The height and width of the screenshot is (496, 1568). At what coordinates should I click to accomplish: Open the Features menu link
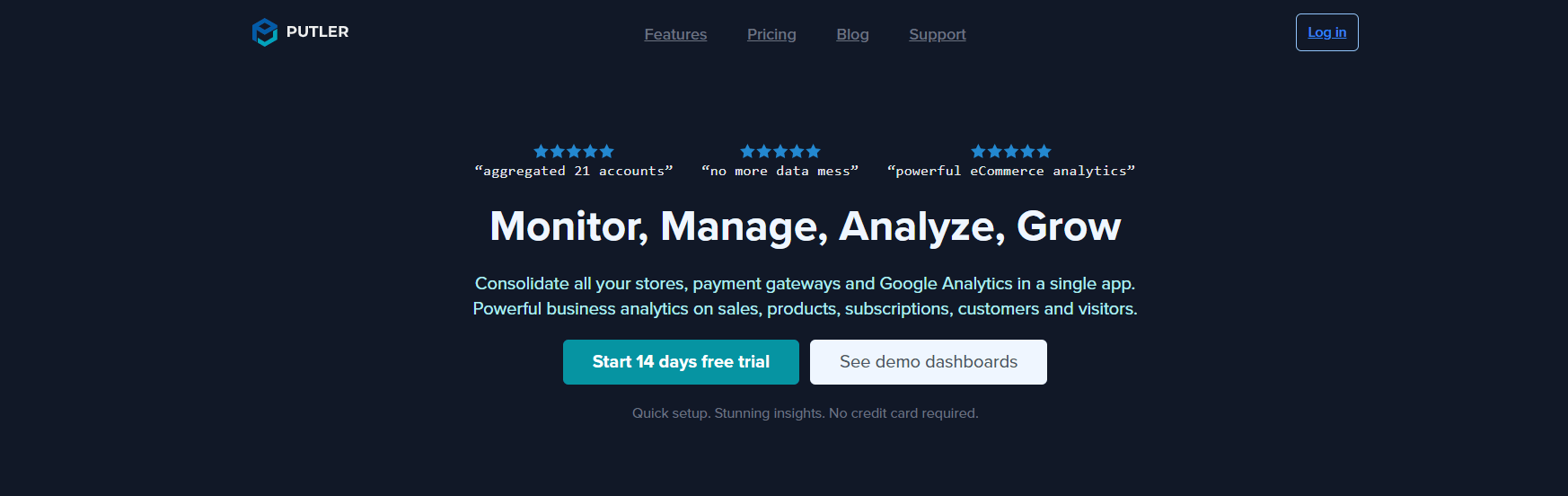coord(675,34)
